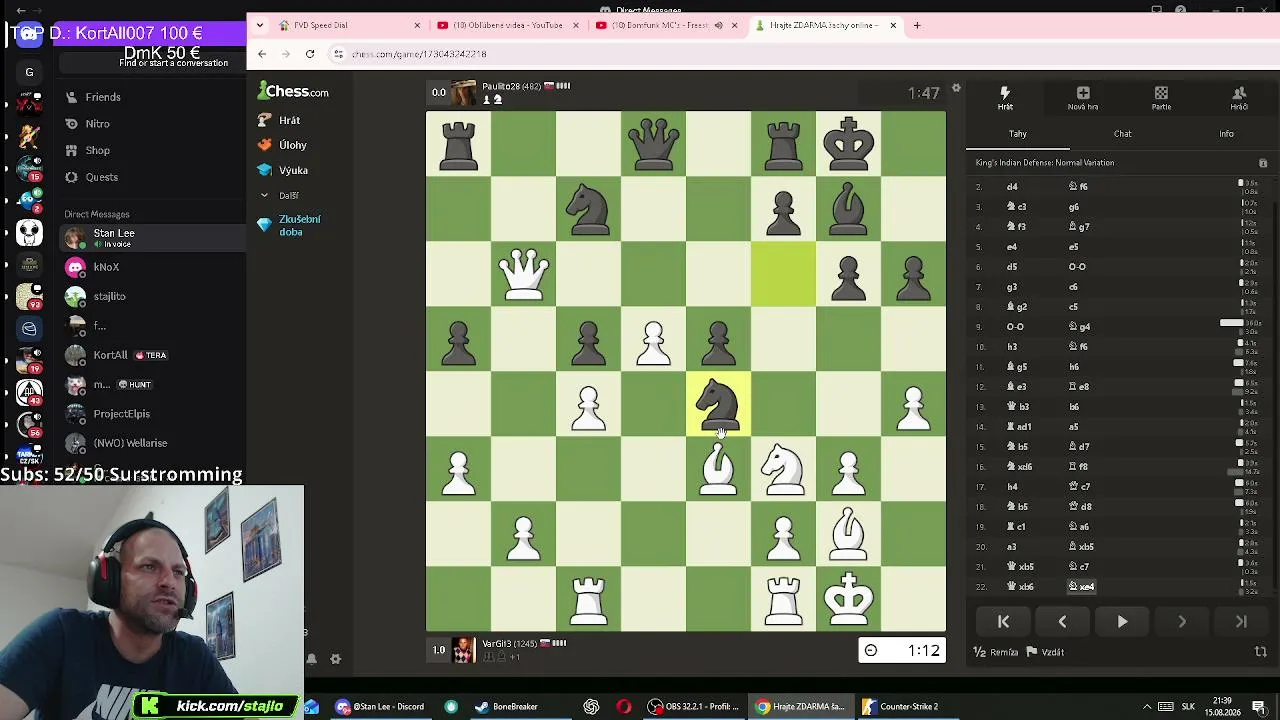Start a new game with Nová hra

(1083, 98)
